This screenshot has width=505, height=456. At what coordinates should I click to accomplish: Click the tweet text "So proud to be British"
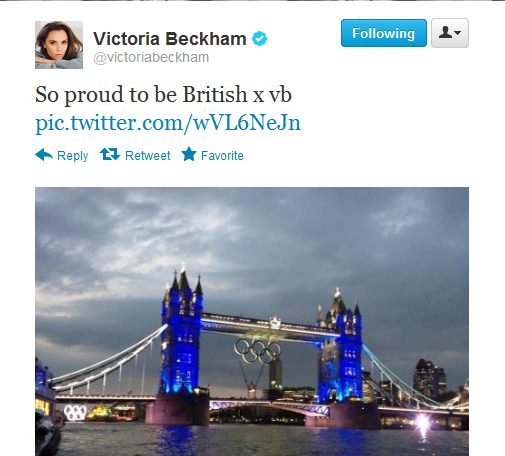[141, 94]
